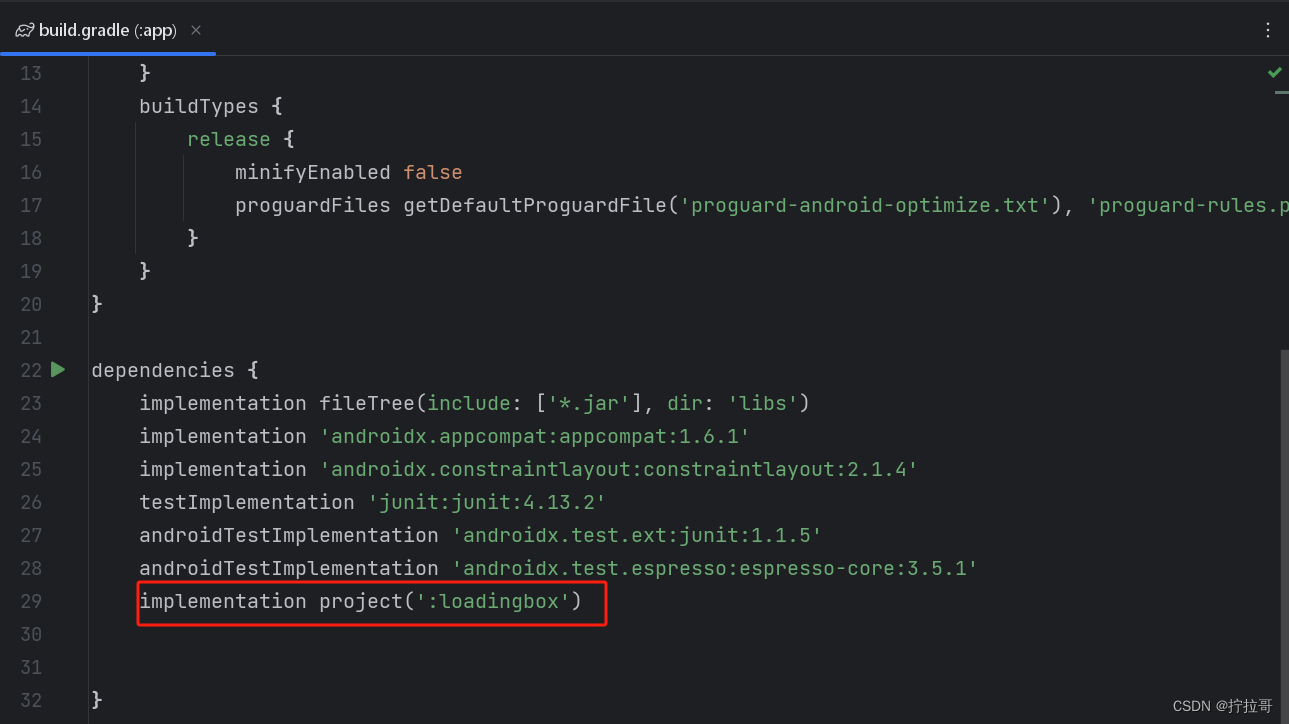Click the constraintlayout:2.1.4 dependency string

(619, 469)
